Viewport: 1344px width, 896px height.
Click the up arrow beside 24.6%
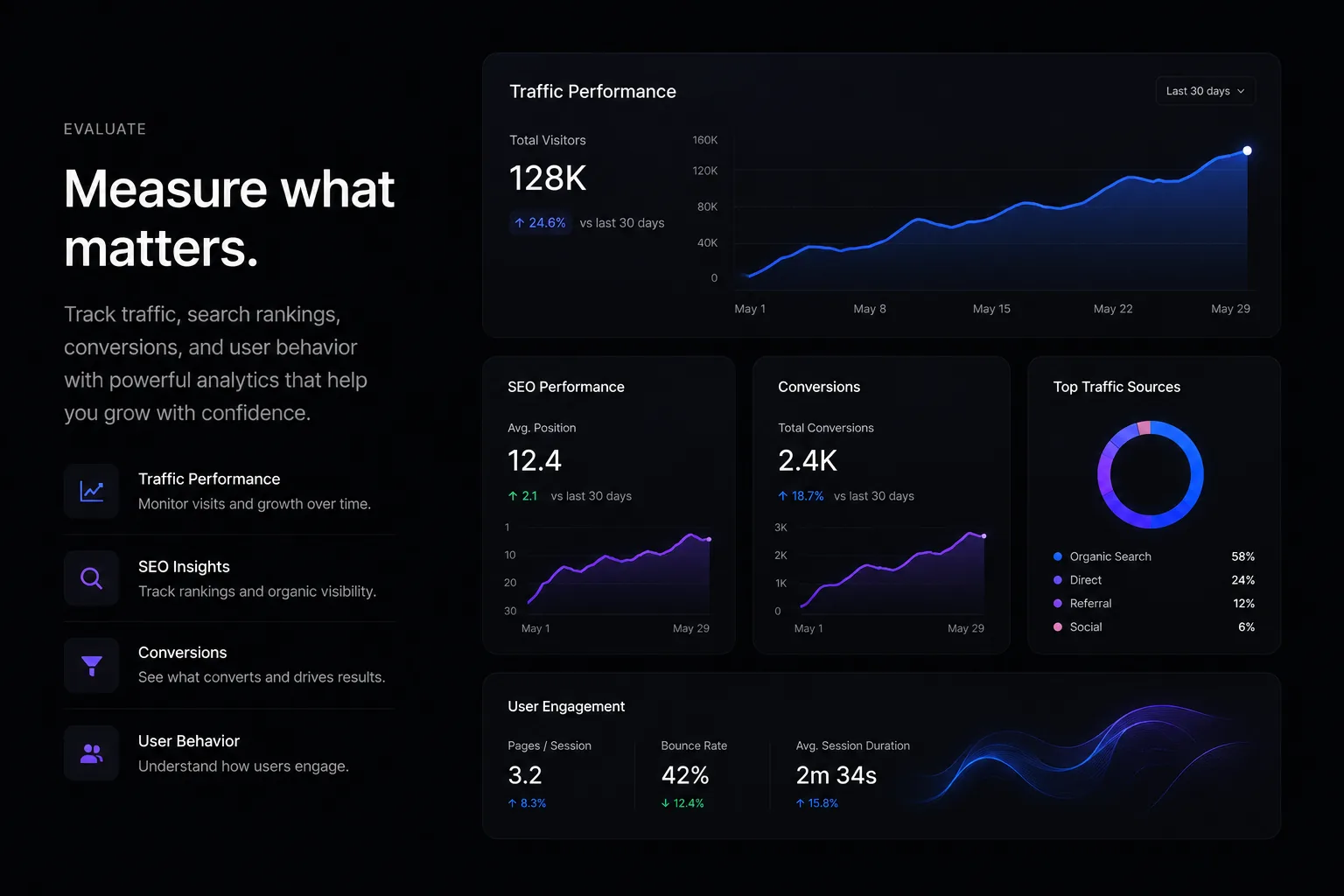point(520,223)
